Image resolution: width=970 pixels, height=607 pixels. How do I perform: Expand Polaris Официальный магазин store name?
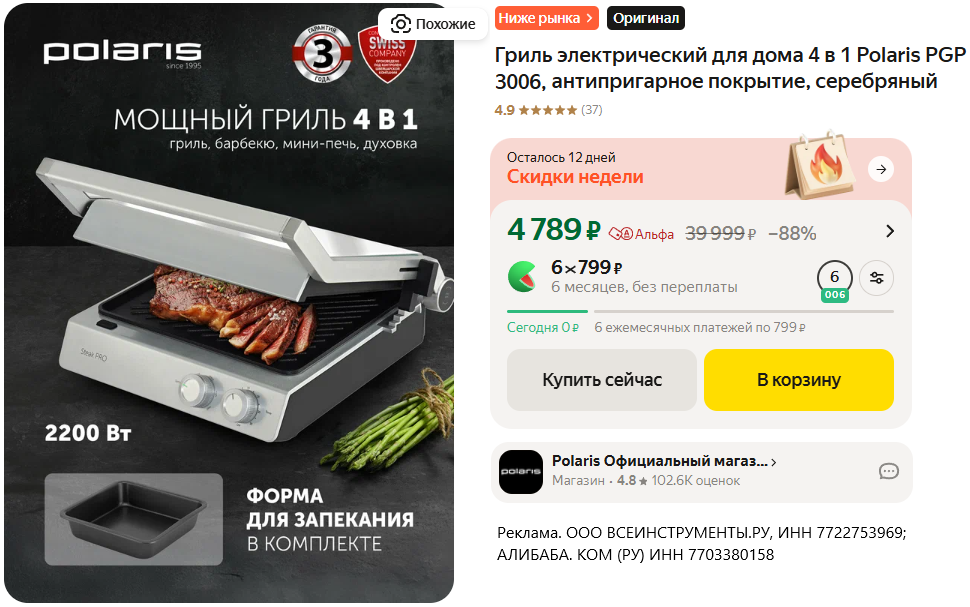(664, 462)
